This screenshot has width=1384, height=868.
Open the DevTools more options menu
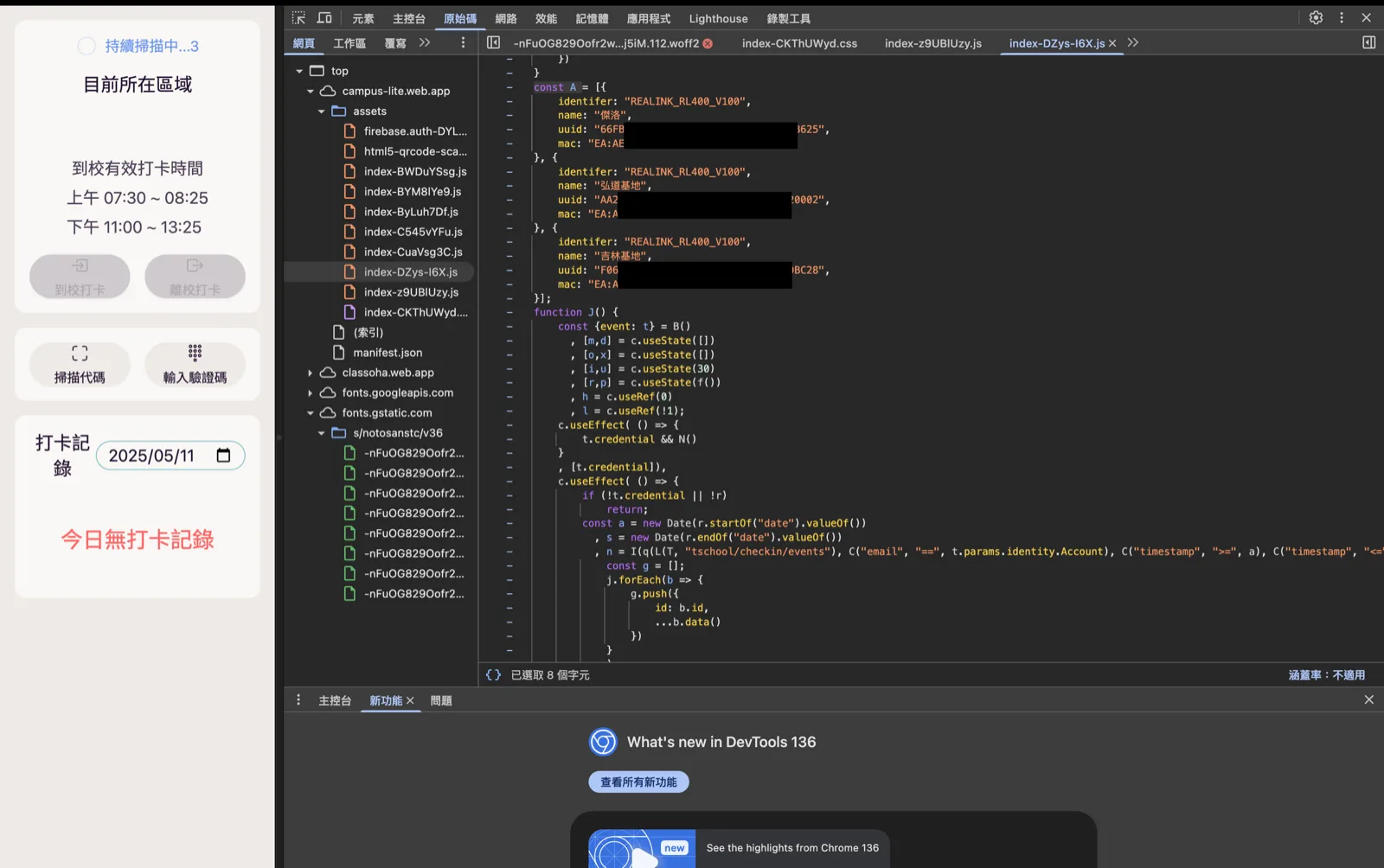[x=1342, y=17]
